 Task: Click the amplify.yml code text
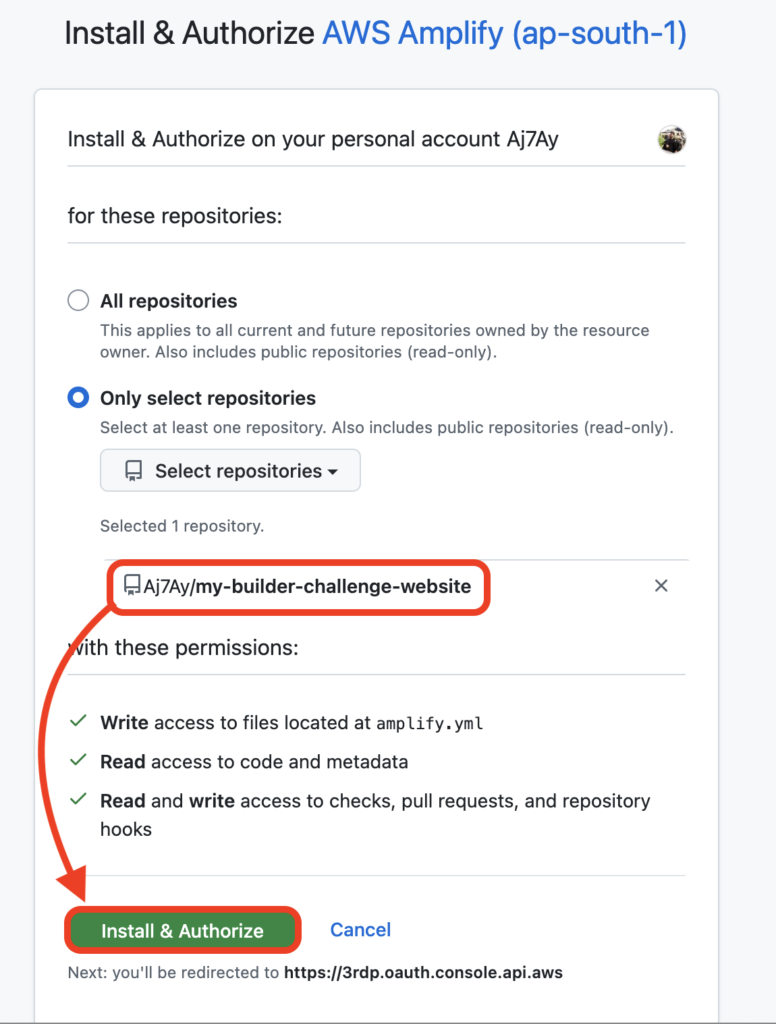pyautogui.click(x=430, y=724)
